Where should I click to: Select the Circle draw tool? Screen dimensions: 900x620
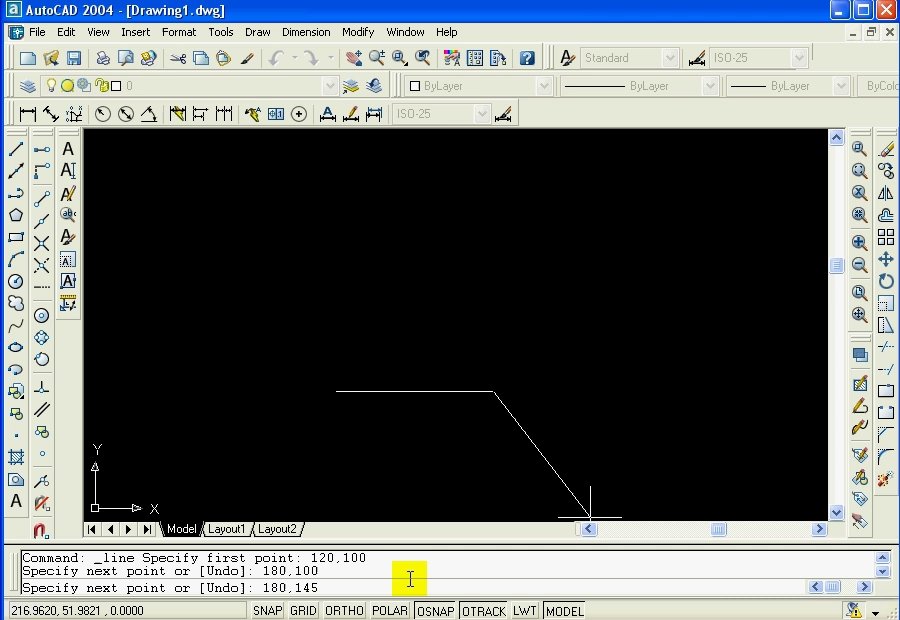click(16, 281)
